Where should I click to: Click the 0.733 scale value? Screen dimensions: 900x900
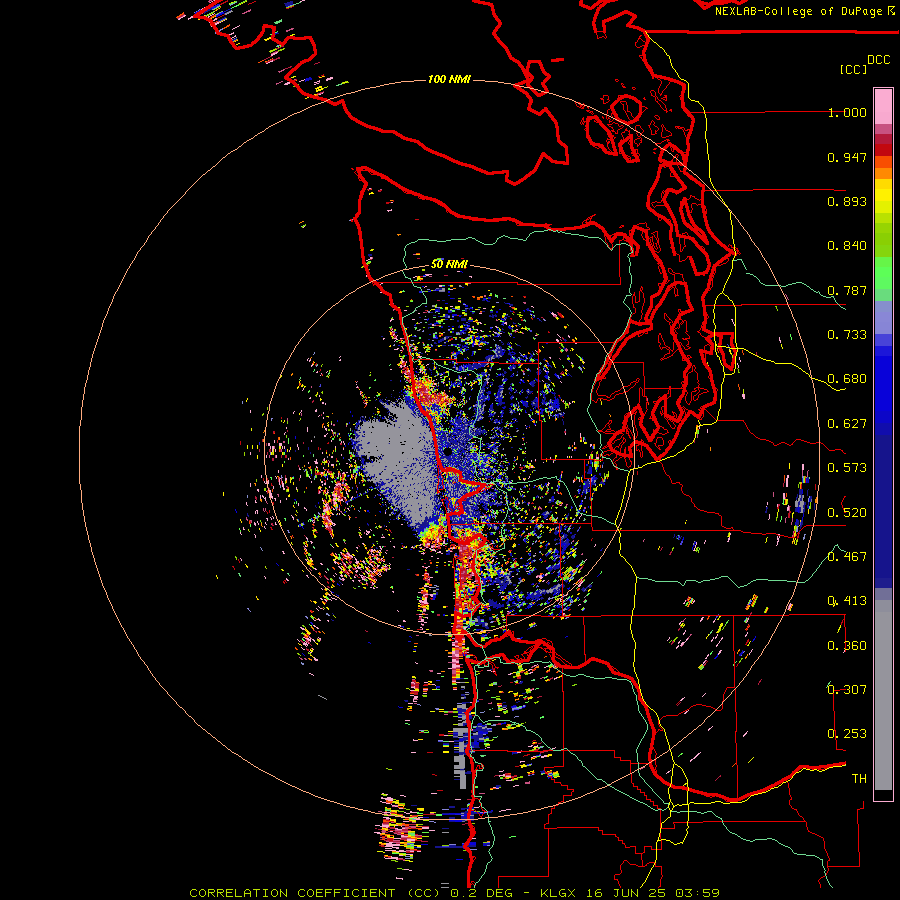[x=847, y=335]
